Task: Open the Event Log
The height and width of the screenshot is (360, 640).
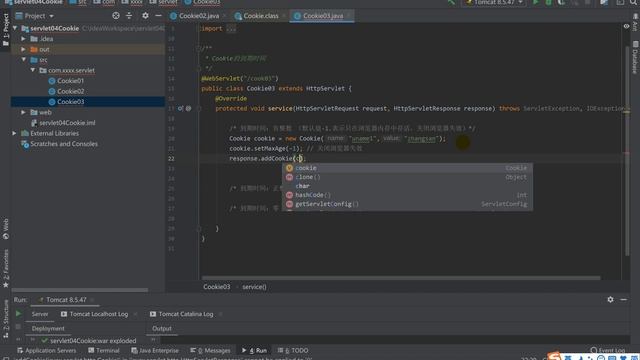Action: pos(607,350)
